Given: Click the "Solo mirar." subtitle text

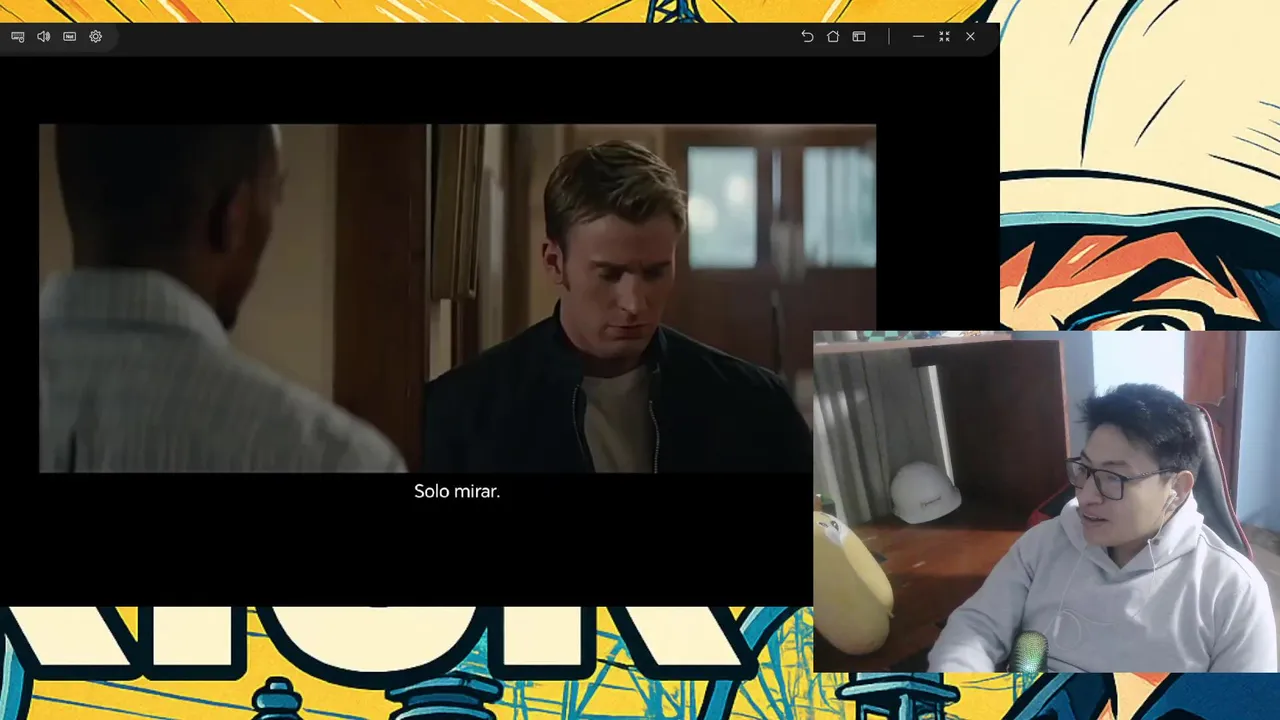Looking at the screenshot, I should (x=457, y=491).
